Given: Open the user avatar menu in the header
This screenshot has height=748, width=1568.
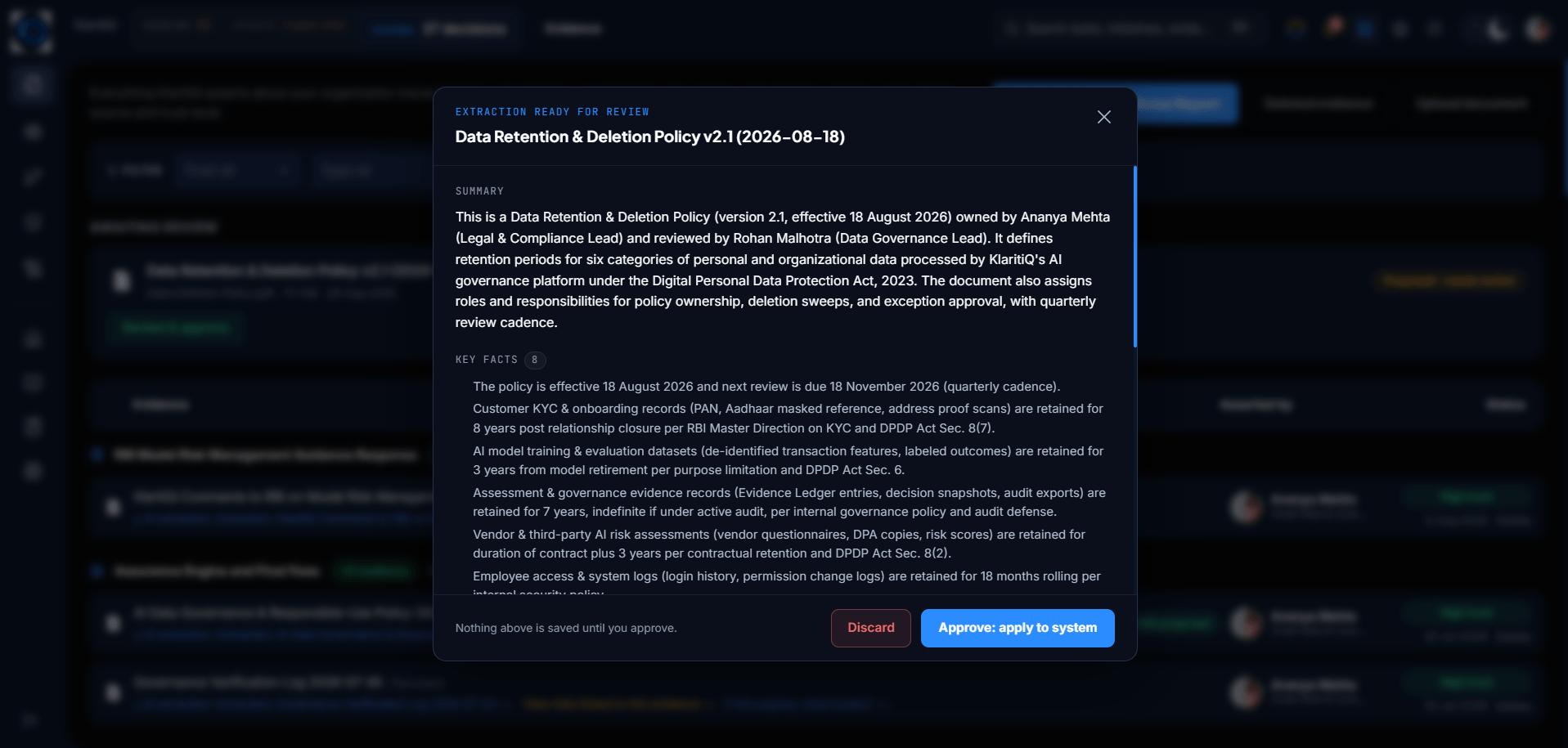Looking at the screenshot, I should [x=1538, y=29].
